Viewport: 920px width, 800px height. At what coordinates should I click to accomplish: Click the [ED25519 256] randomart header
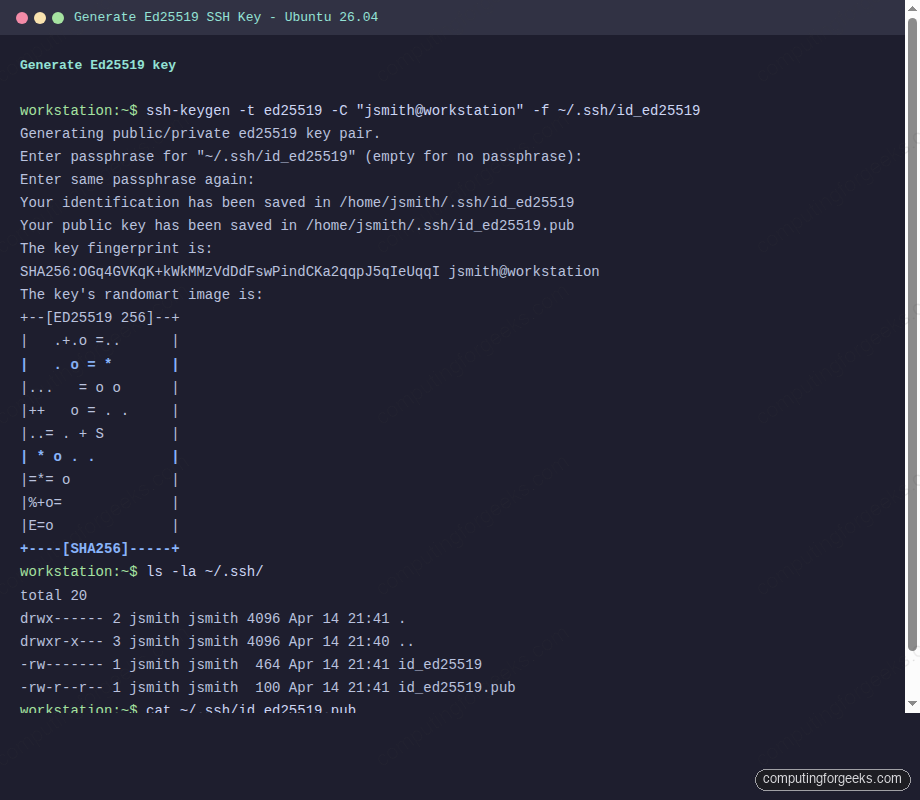tap(98, 317)
